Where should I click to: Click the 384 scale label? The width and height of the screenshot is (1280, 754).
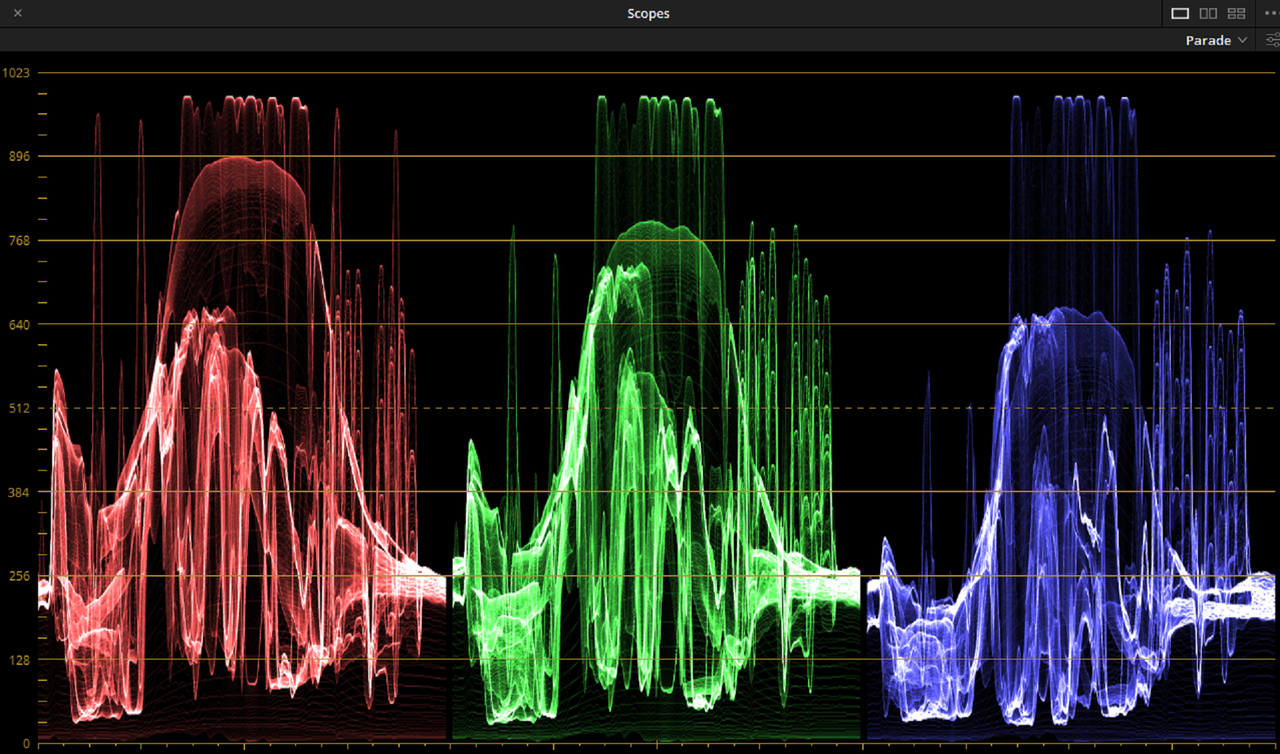tap(20, 492)
